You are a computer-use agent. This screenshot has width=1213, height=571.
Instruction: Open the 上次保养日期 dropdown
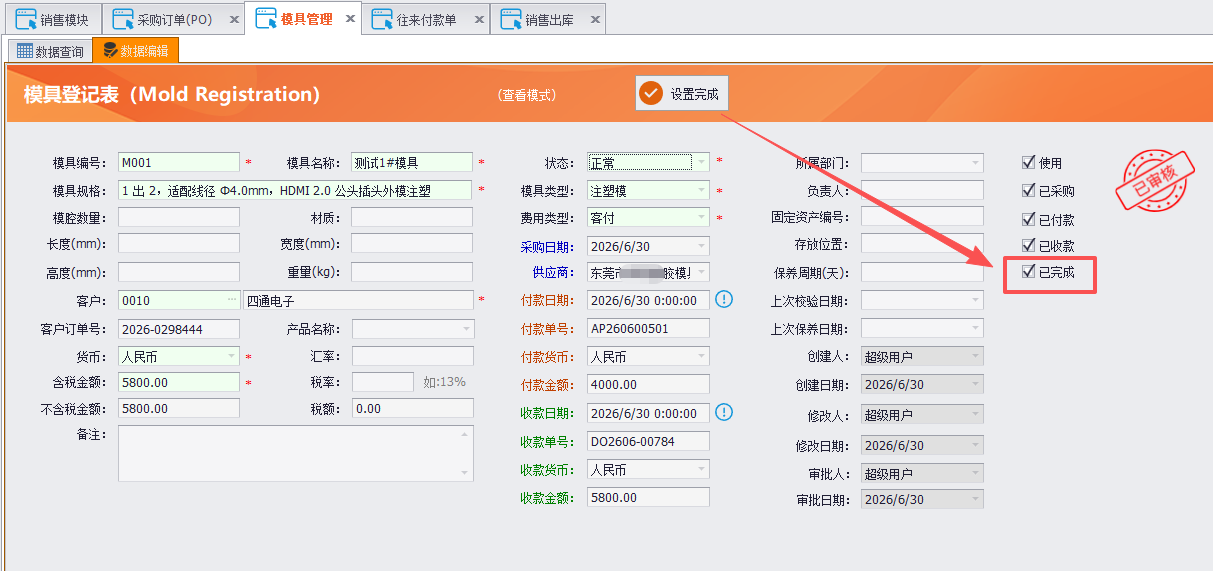click(976, 328)
